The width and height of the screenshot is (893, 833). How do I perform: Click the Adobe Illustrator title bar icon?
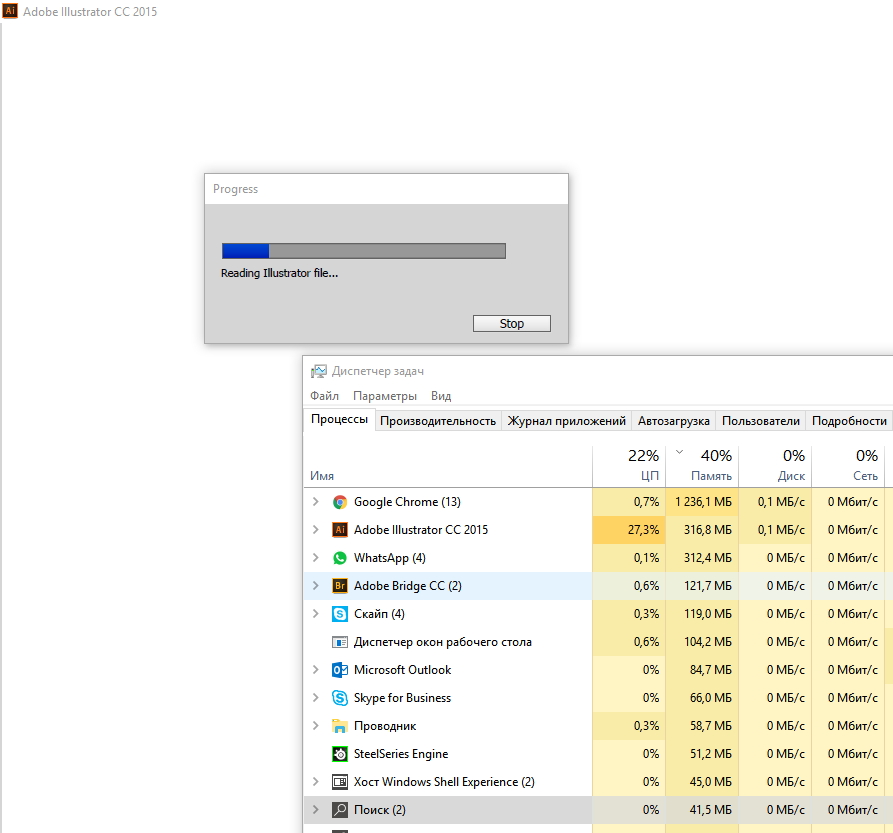coord(10,11)
